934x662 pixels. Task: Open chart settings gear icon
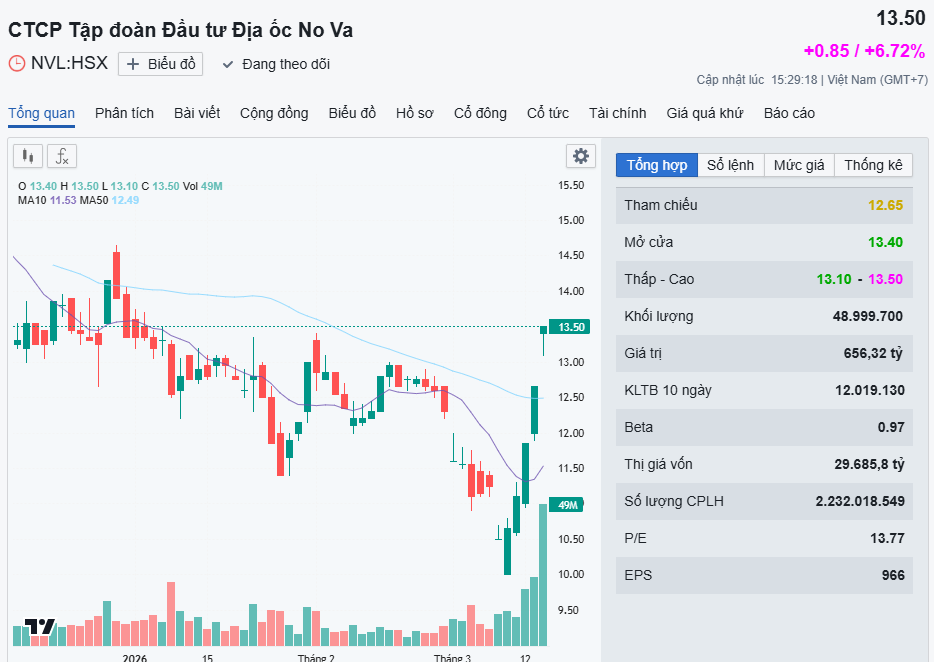[580, 156]
